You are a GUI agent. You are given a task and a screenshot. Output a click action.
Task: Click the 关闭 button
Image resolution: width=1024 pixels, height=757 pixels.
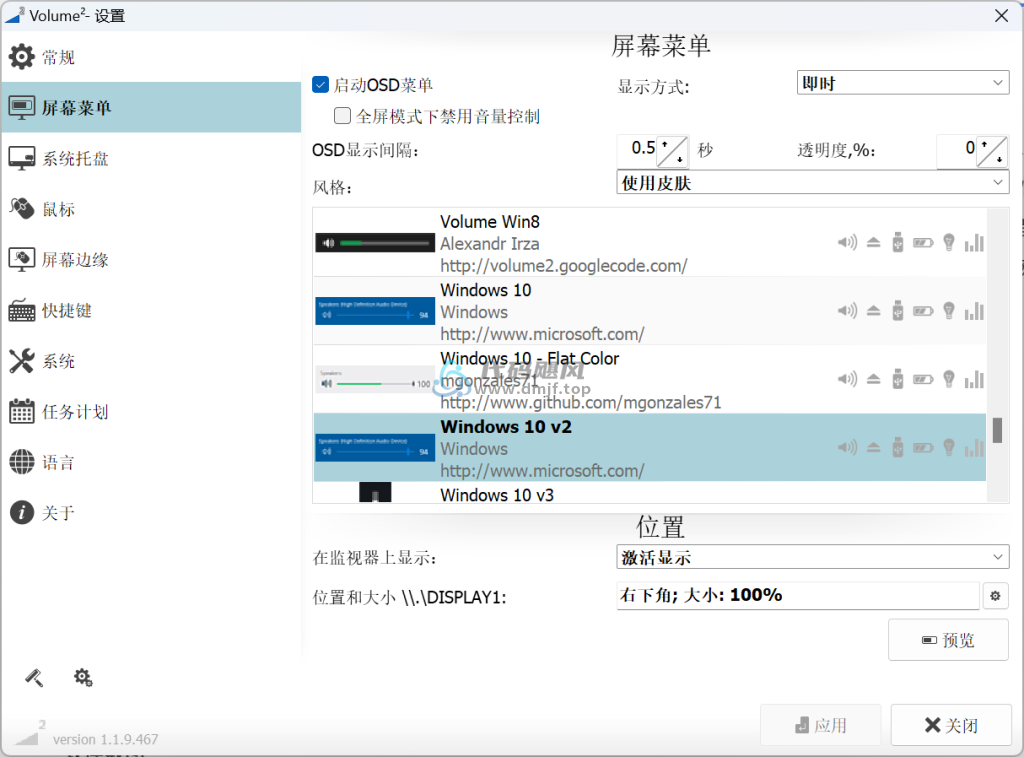click(x=951, y=725)
